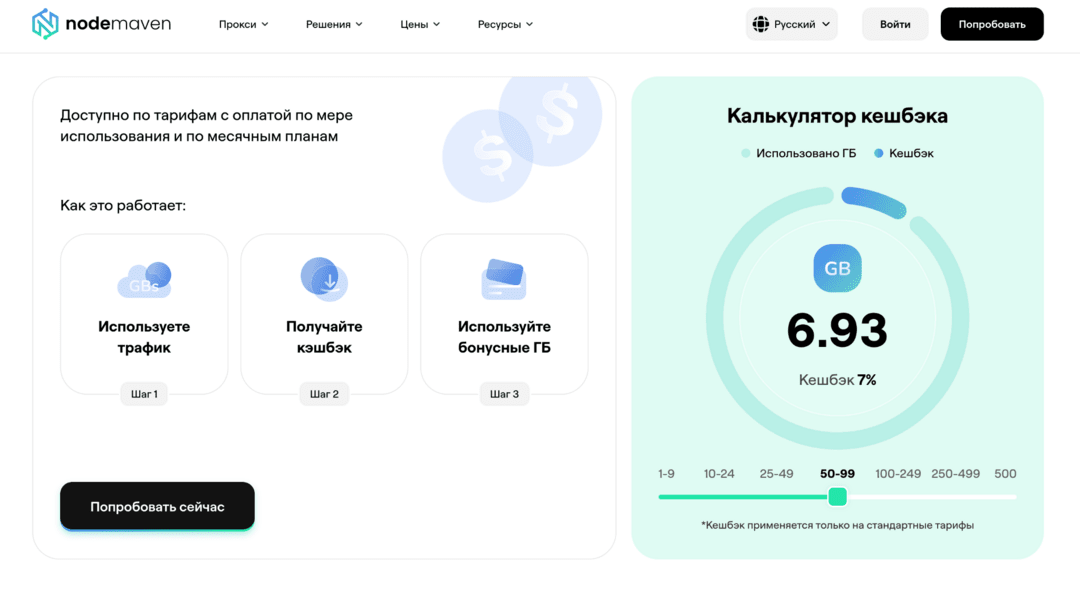Viewport: 1080px width, 590px height.
Task: Click the Кешбэк 7% text
Action: tap(837, 379)
